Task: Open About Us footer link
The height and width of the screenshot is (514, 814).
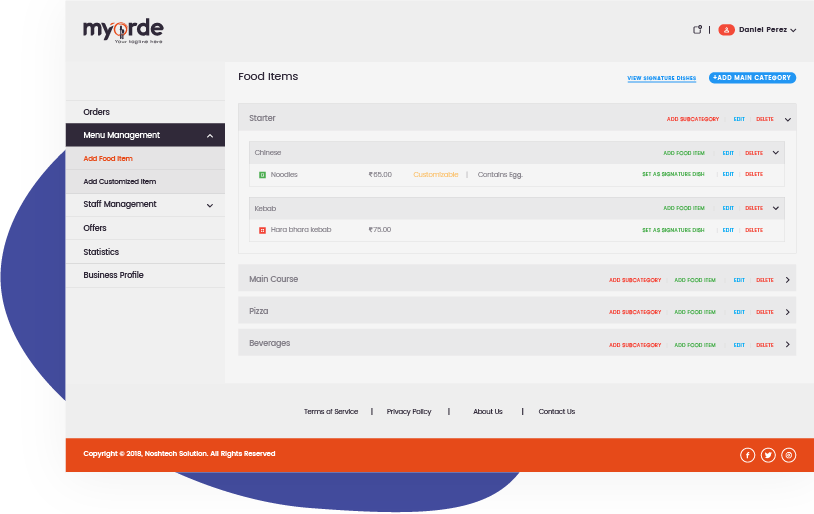Action: coord(487,412)
